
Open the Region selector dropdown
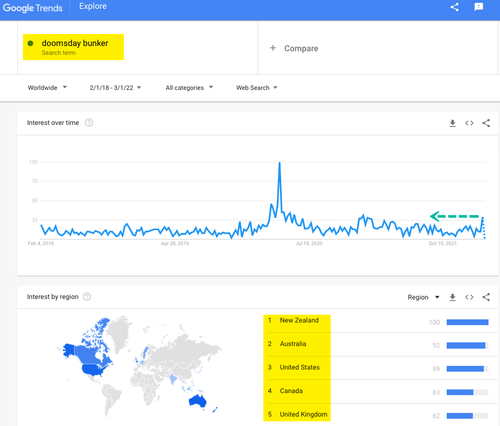pos(423,297)
